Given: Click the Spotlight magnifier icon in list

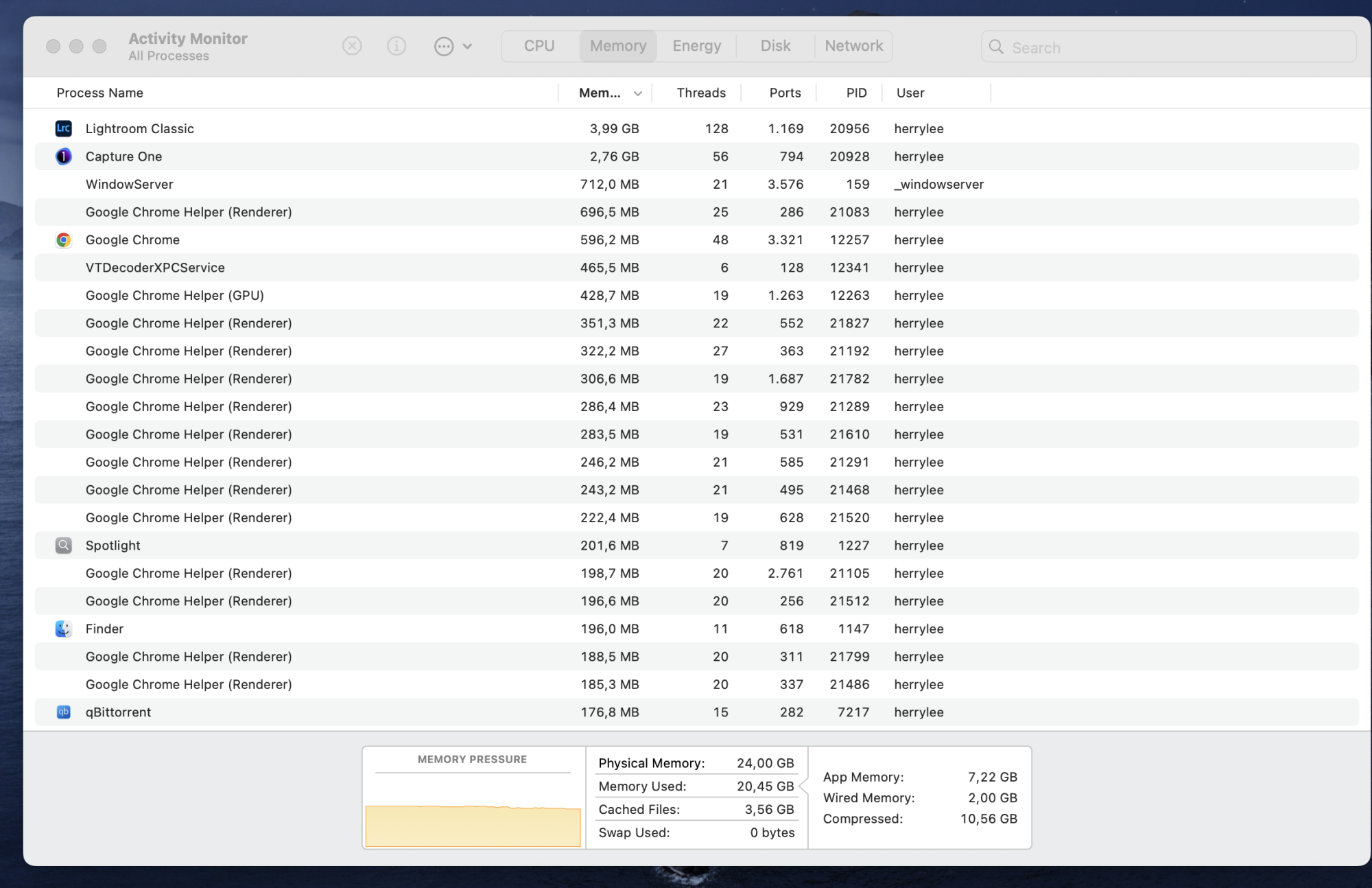Looking at the screenshot, I should click(63, 546).
